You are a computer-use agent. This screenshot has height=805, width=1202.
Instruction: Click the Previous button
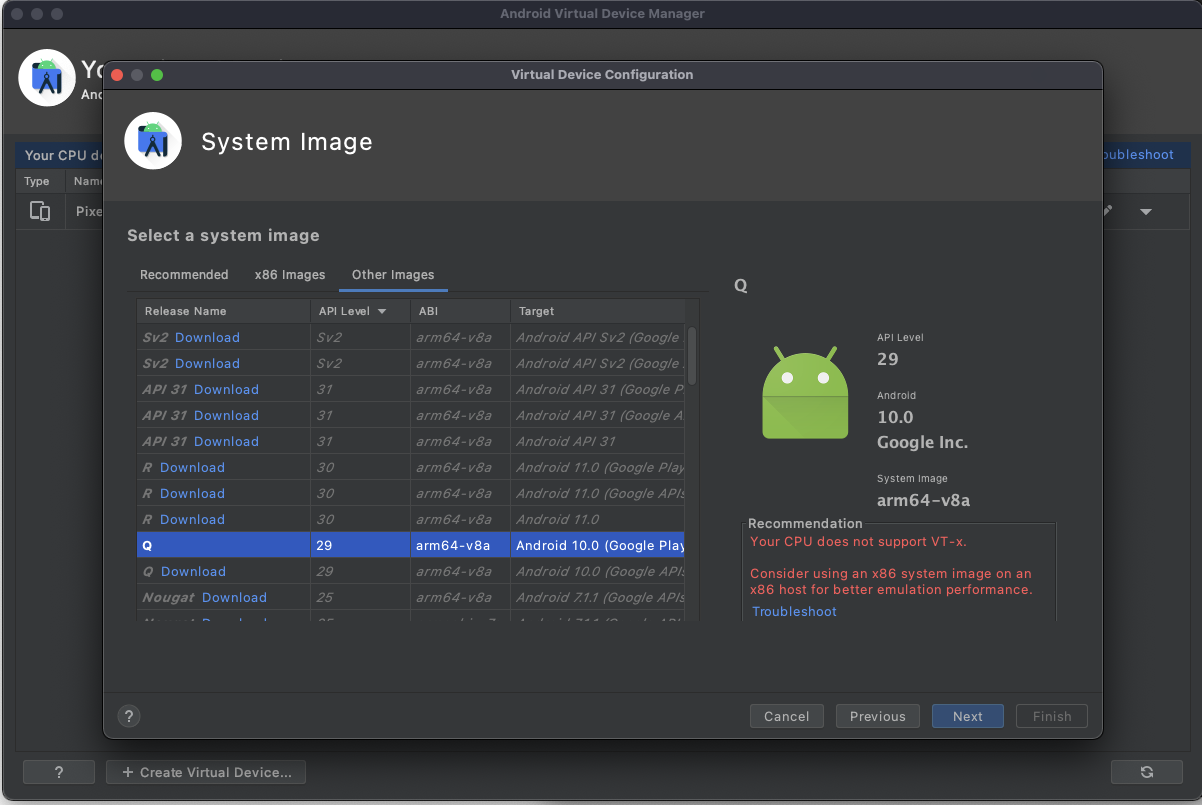point(878,716)
